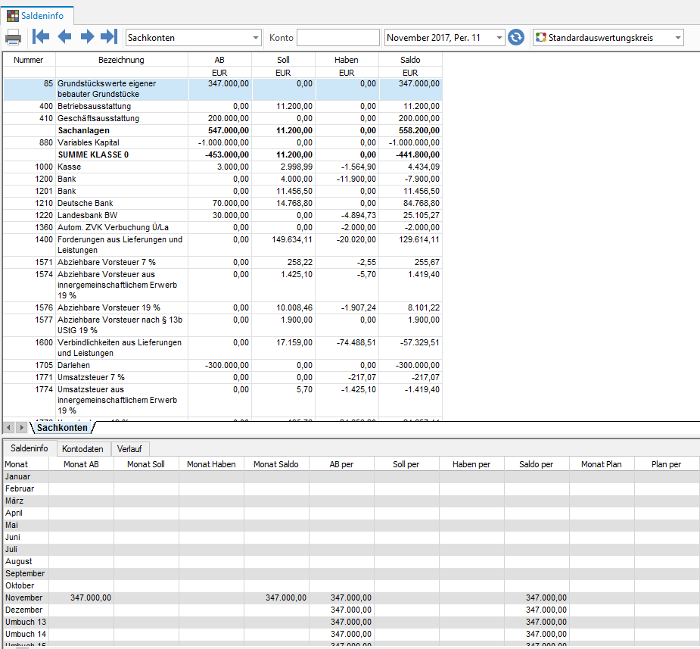Select account 1000 Kasse
Screen dimensions: 700x649
[223, 167]
